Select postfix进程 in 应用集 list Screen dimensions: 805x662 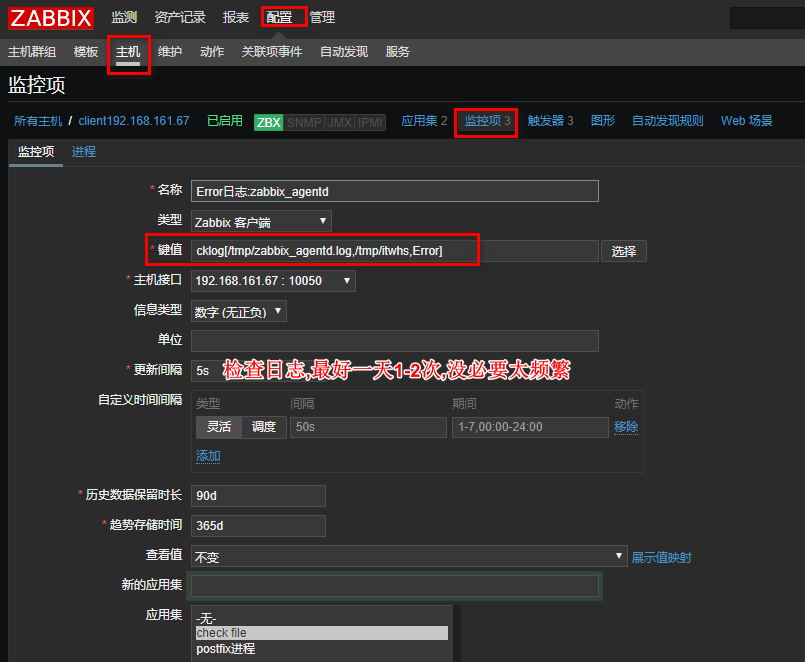[322, 649]
